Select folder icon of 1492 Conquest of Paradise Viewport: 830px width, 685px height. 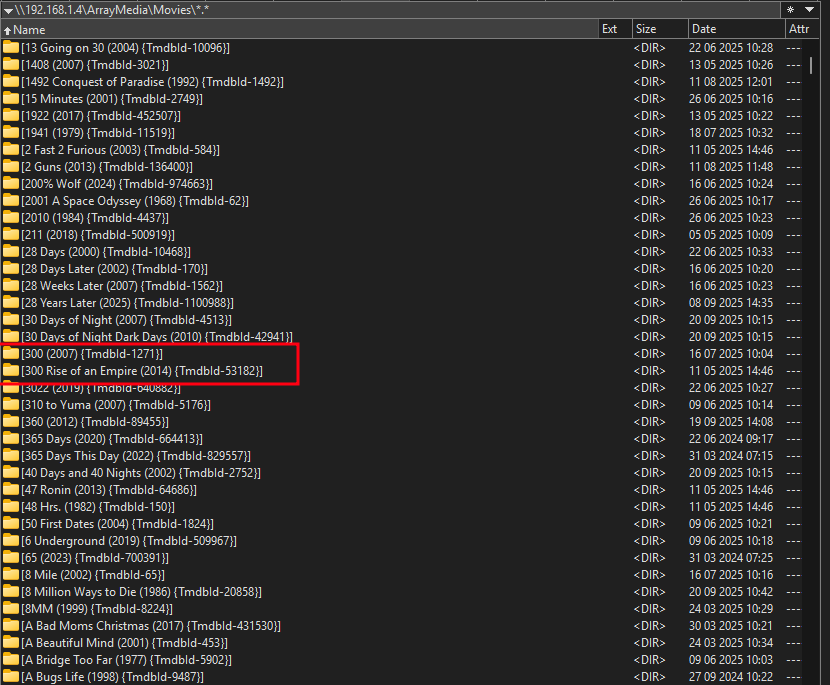point(11,82)
